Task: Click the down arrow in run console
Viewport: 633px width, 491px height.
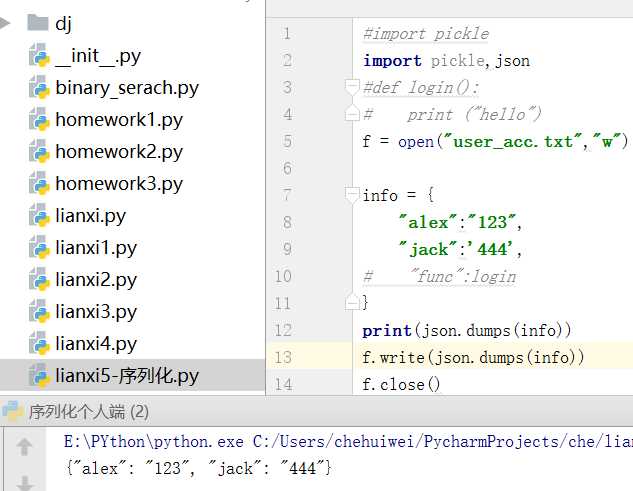Action: [x=25, y=483]
